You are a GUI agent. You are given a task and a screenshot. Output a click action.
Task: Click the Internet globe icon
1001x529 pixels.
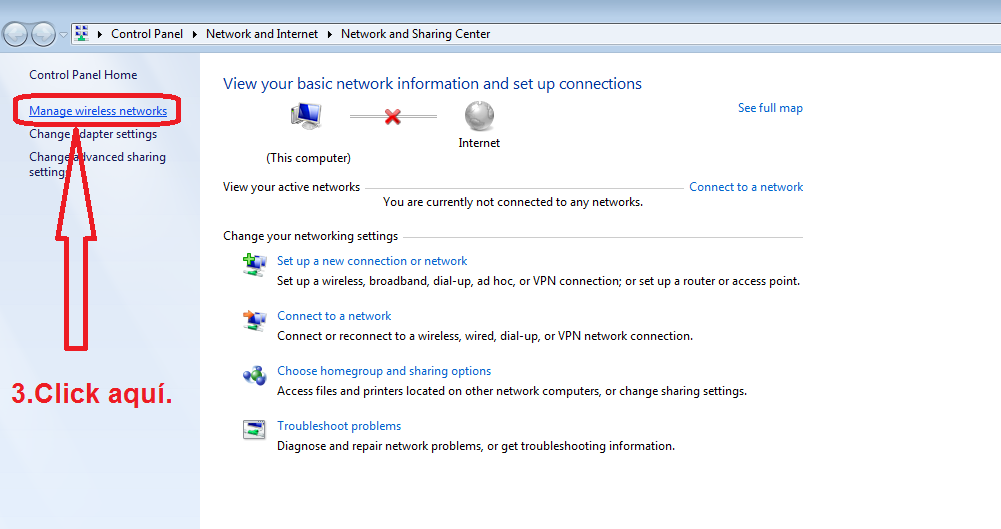pos(479,117)
